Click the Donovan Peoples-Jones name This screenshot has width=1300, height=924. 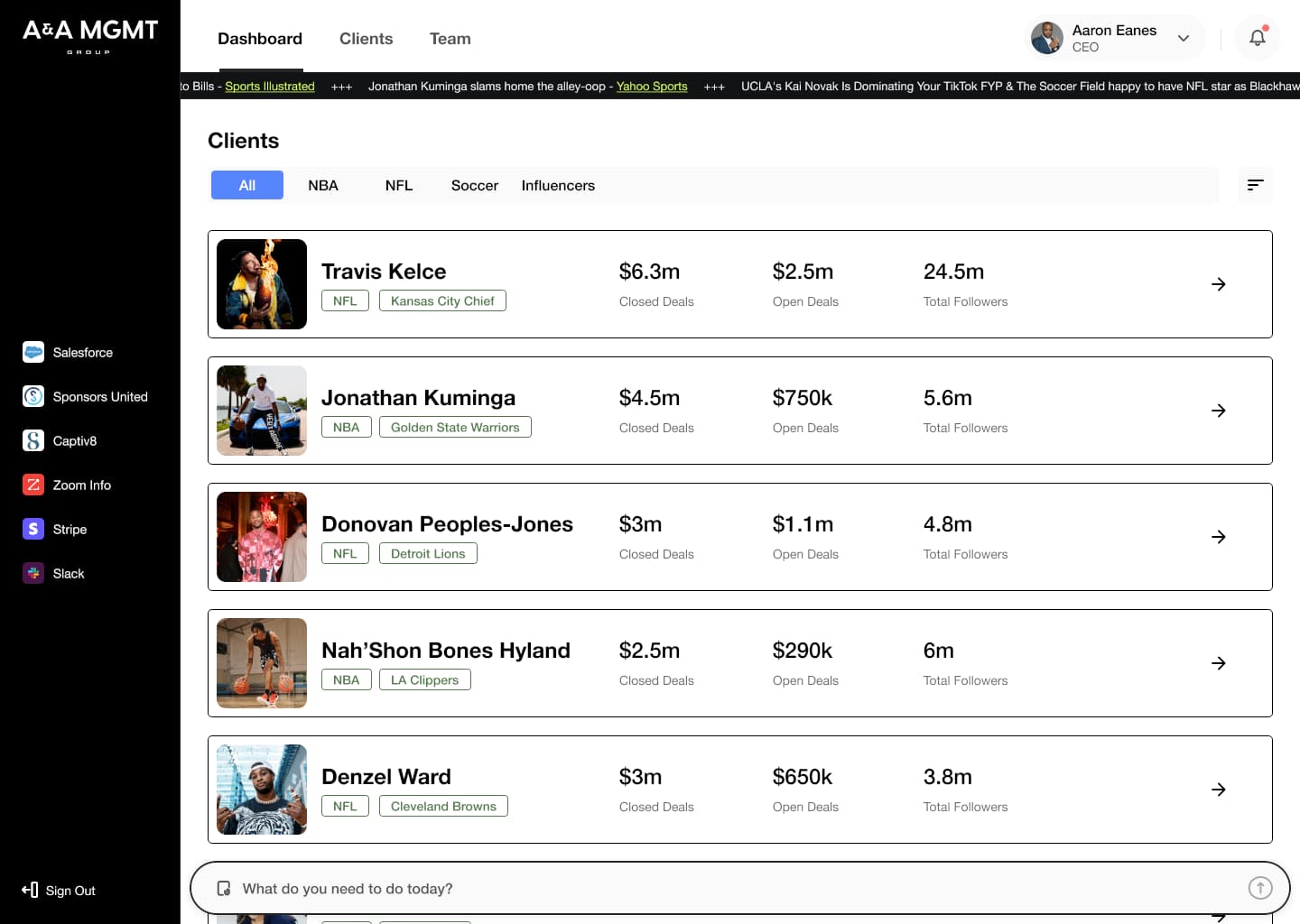pos(448,524)
